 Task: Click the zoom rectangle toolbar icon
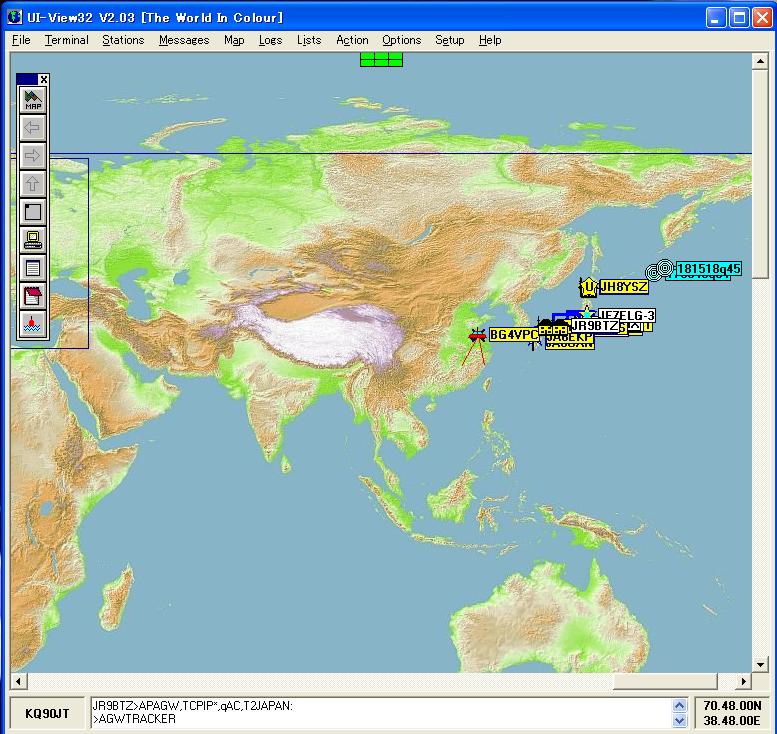[x=33, y=212]
